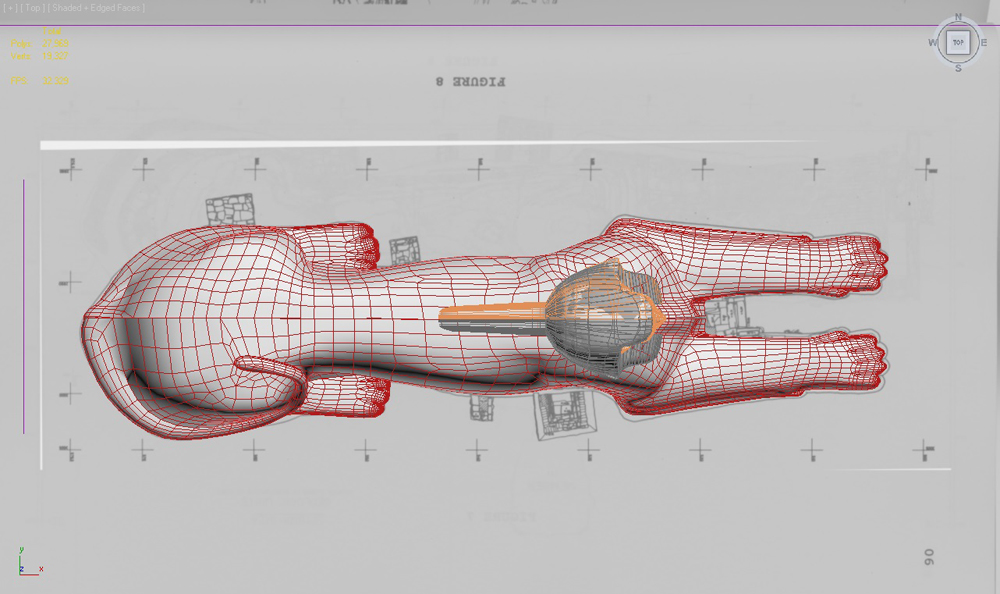Open the Shaded + Edged Faces shading menu

tap(97, 8)
